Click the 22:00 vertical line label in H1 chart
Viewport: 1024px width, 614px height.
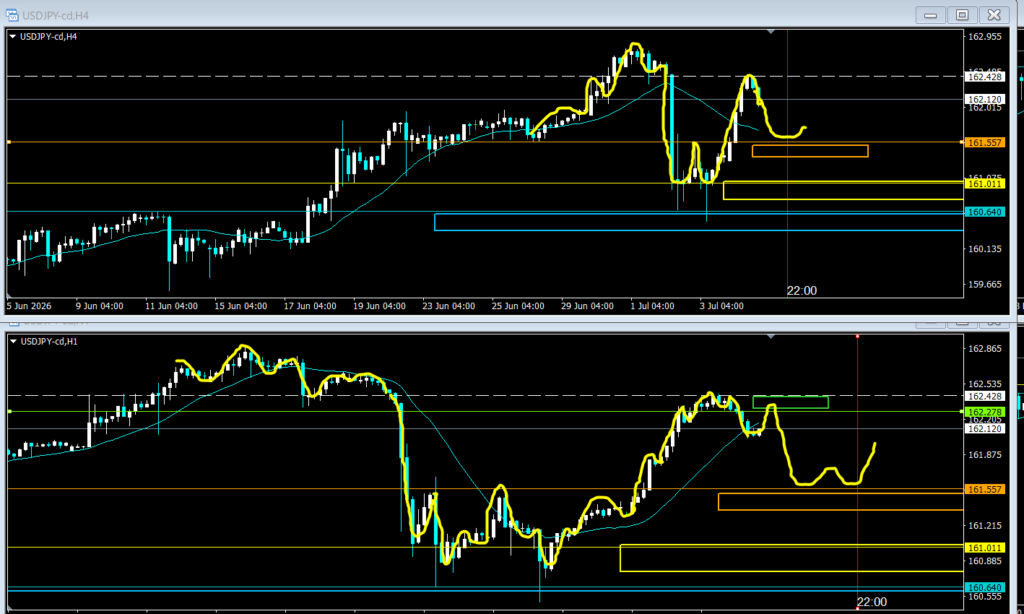(x=872, y=602)
